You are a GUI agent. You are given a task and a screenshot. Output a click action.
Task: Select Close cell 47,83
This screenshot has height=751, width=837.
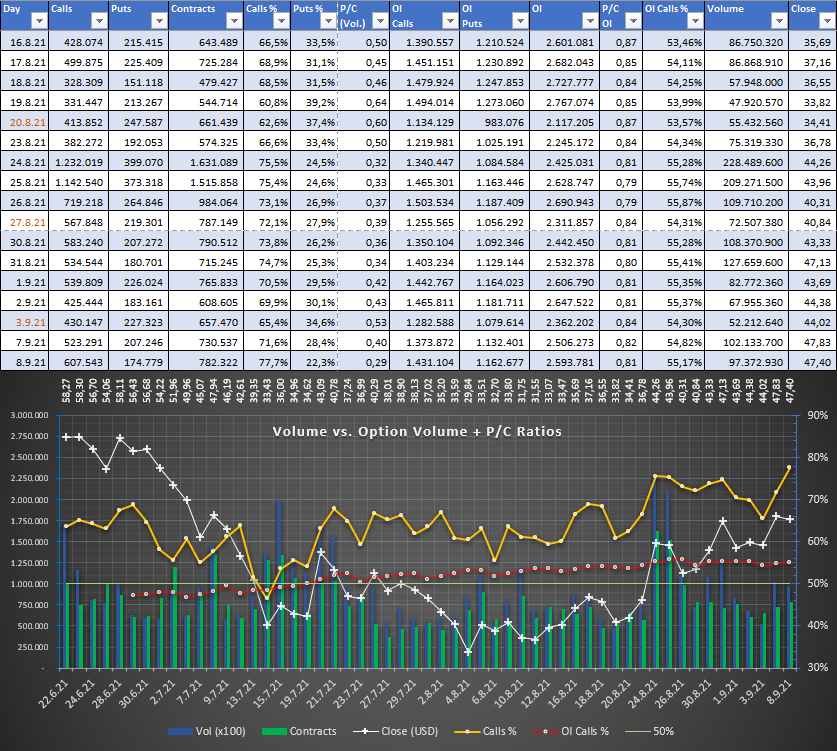813,342
